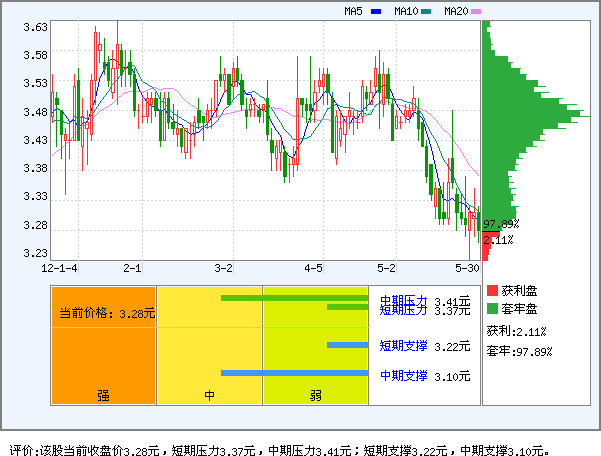601x456 pixels.
Task: Click the 12-1-4 date axis label
Action: click(x=59, y=268)
